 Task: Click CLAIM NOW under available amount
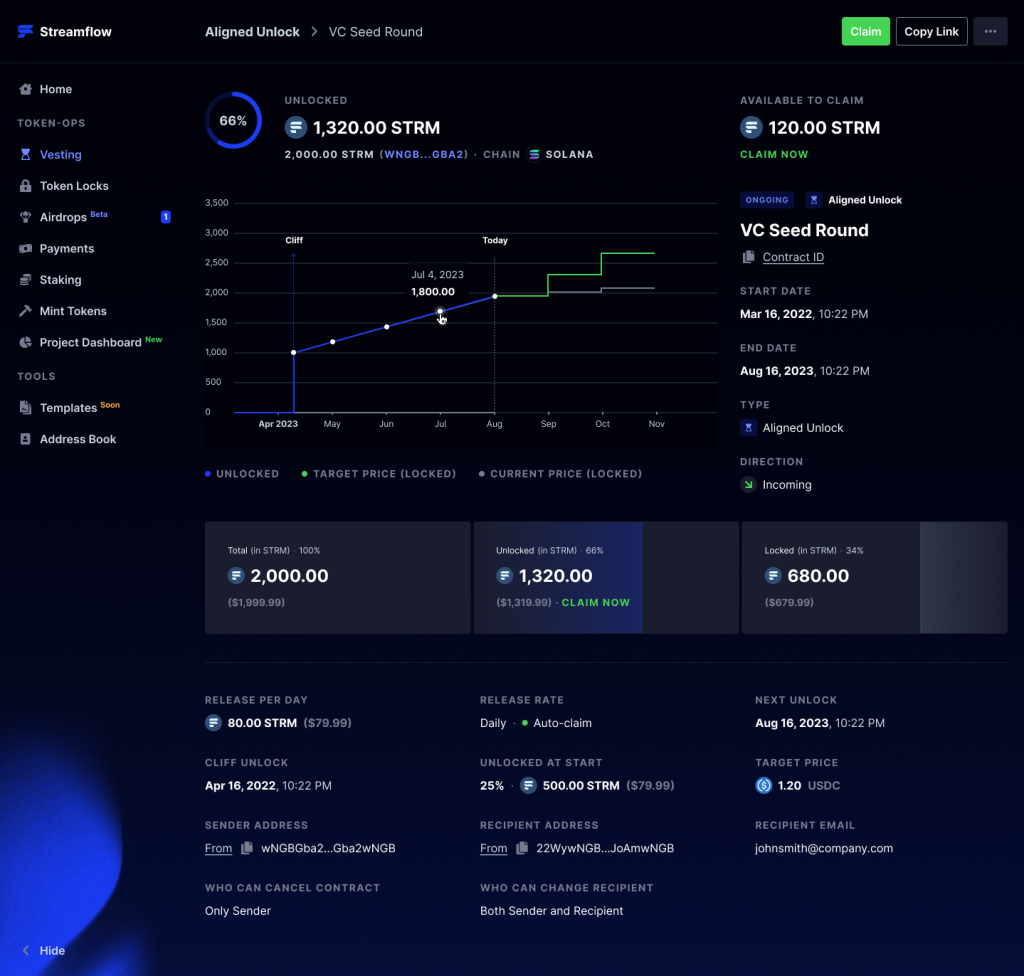tap(774, 155)
